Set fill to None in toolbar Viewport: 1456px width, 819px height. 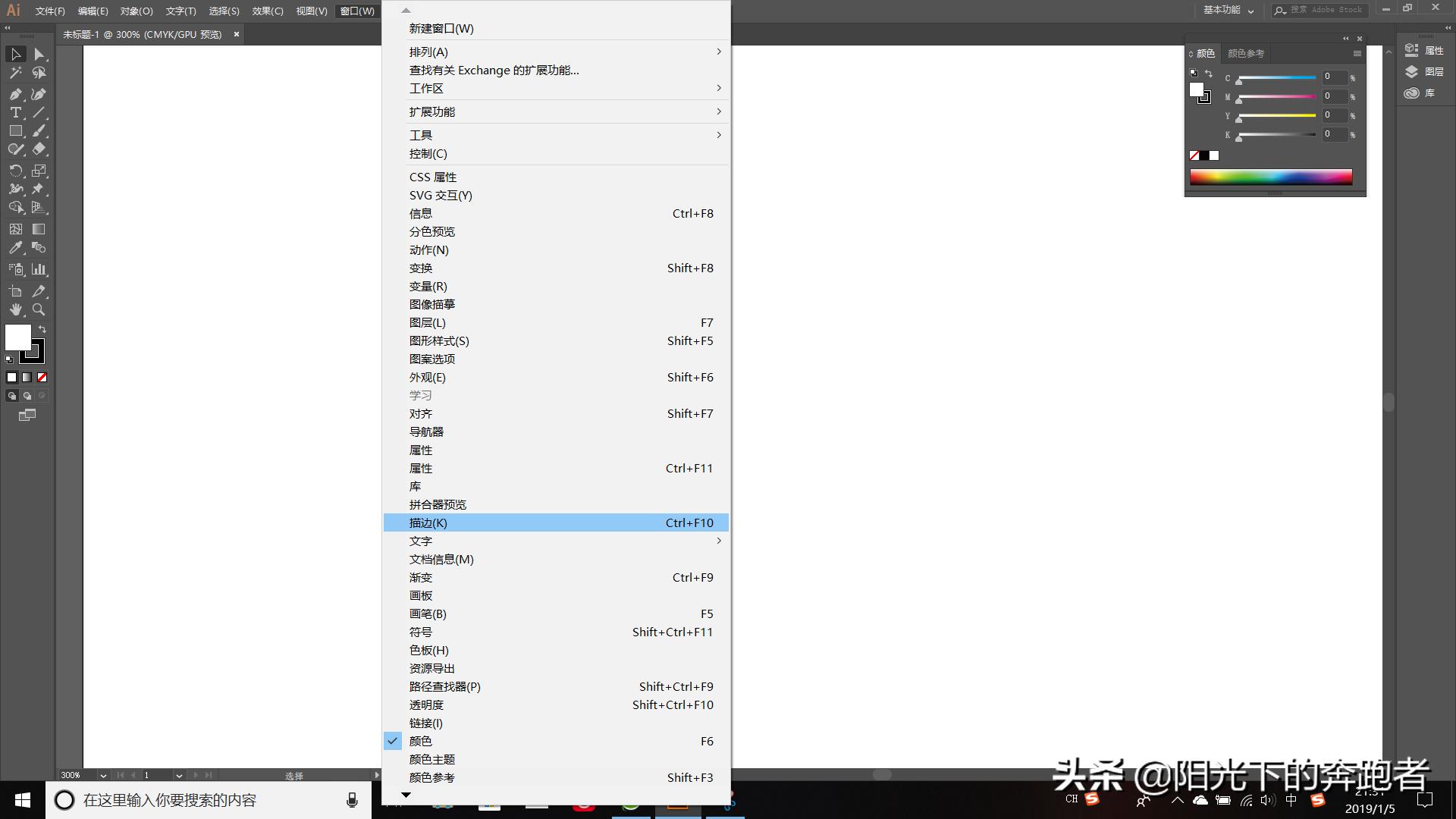42,377
